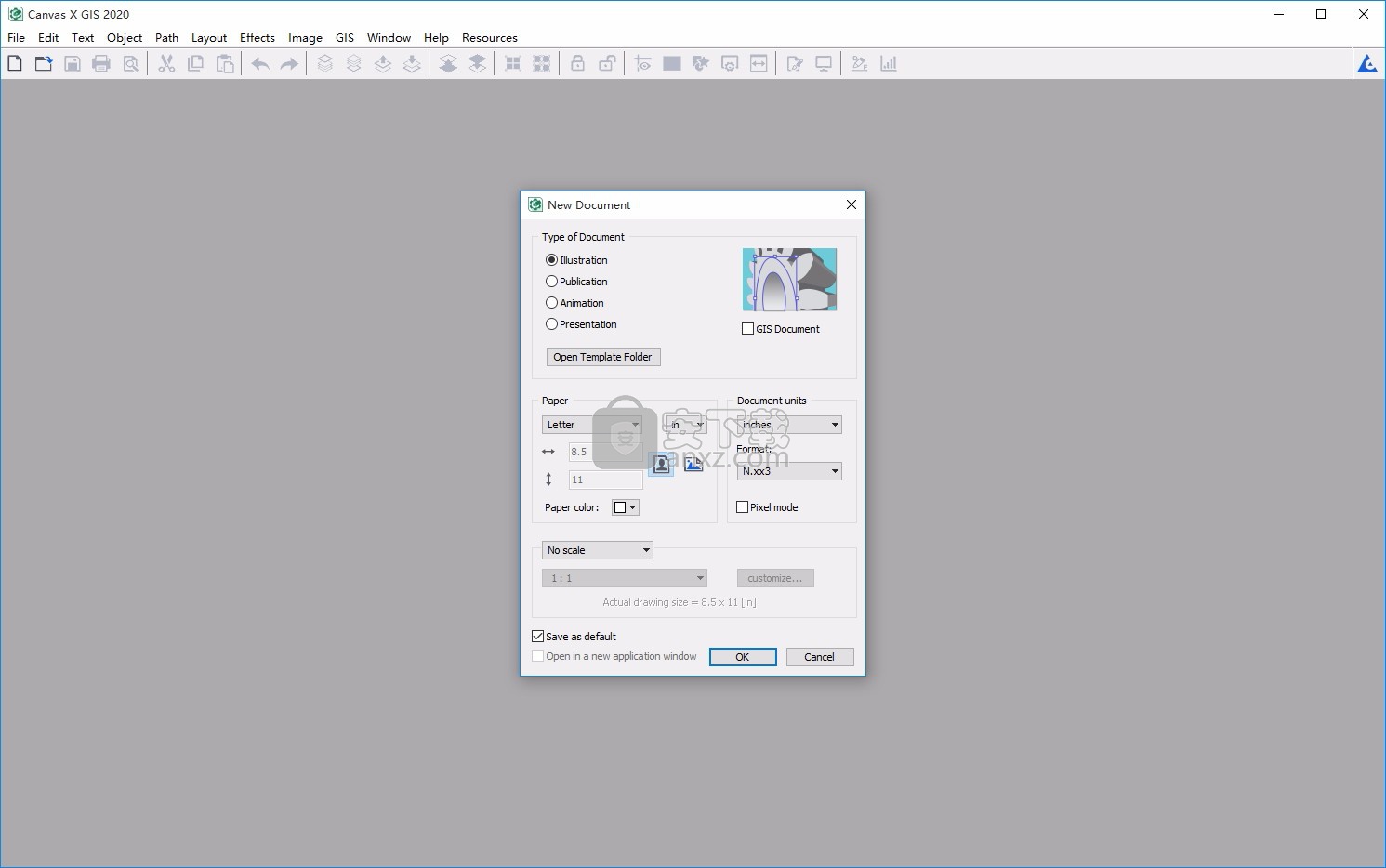The width and height of the screenshot is (1386, 868).
Task: Close the New Document dialog
Action: tap(851, 204)
